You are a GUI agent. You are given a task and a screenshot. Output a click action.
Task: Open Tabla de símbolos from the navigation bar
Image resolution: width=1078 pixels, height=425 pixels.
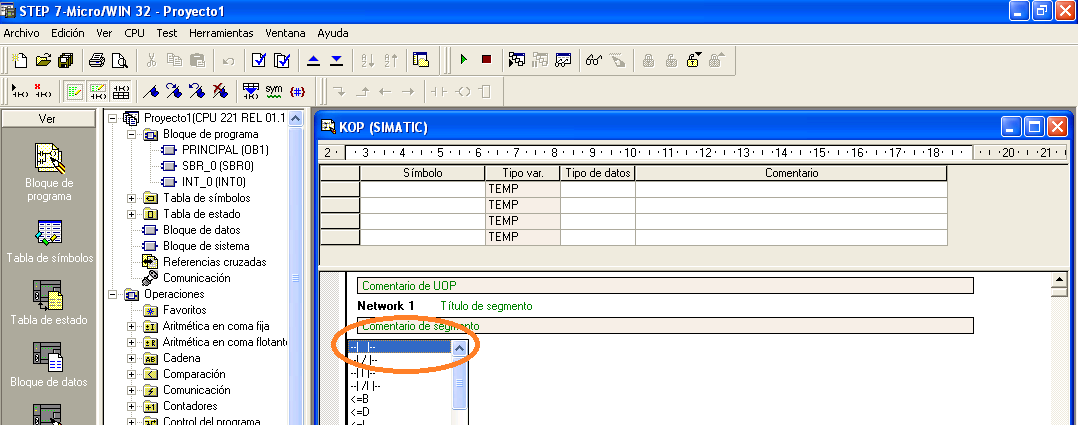coord(48,241)
